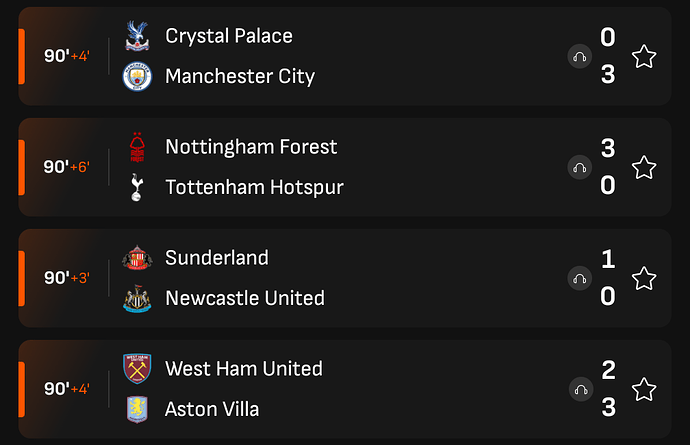Click headphones icon for Sunderland match
Image resolution: width=690 pixels, height=445 pixels.
(x=579, y=278)
